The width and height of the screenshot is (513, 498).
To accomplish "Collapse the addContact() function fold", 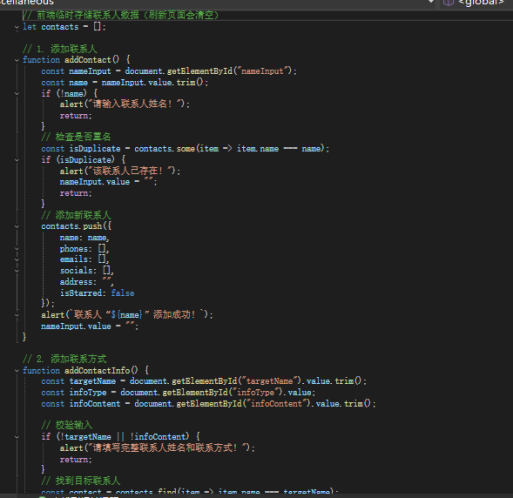I will (17, 60).
